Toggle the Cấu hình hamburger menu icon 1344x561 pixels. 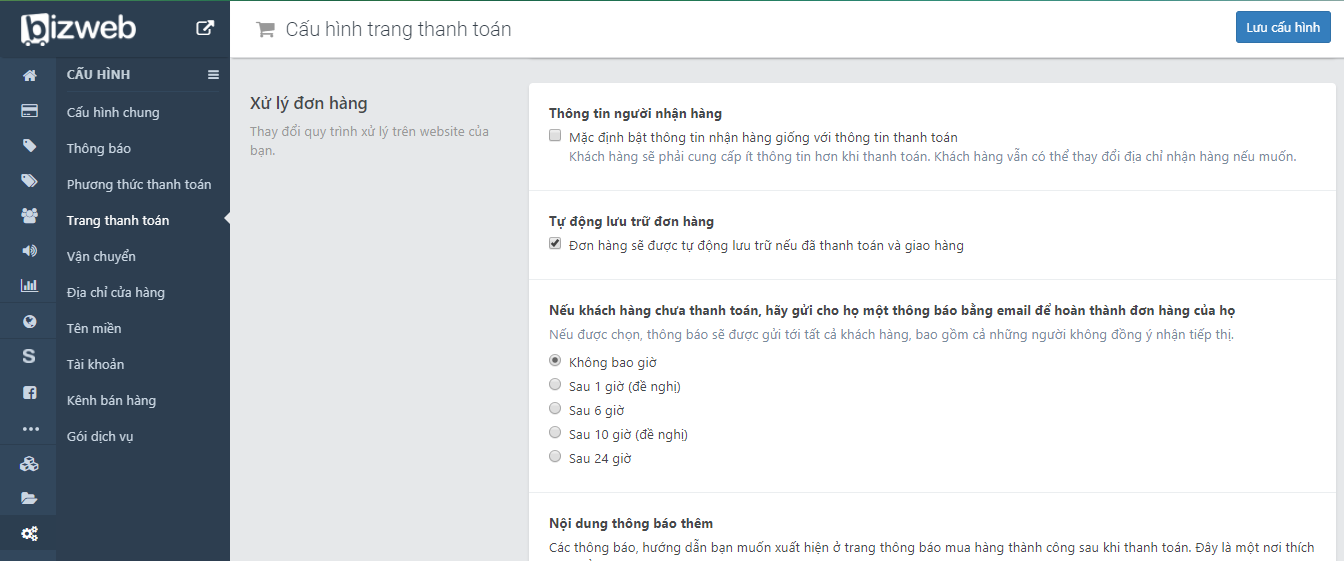coord(213,75)
